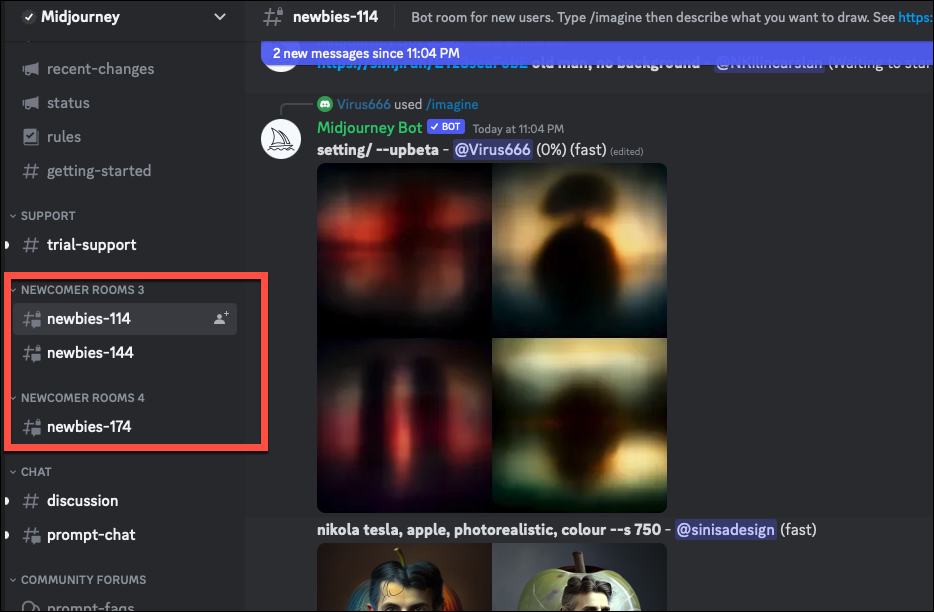Click the locked hash icon beside newbies-114 in sidebar
Image resolution: width=934 pixels, height=612 pixels.
pyautogui.click(x=32, y=319)
